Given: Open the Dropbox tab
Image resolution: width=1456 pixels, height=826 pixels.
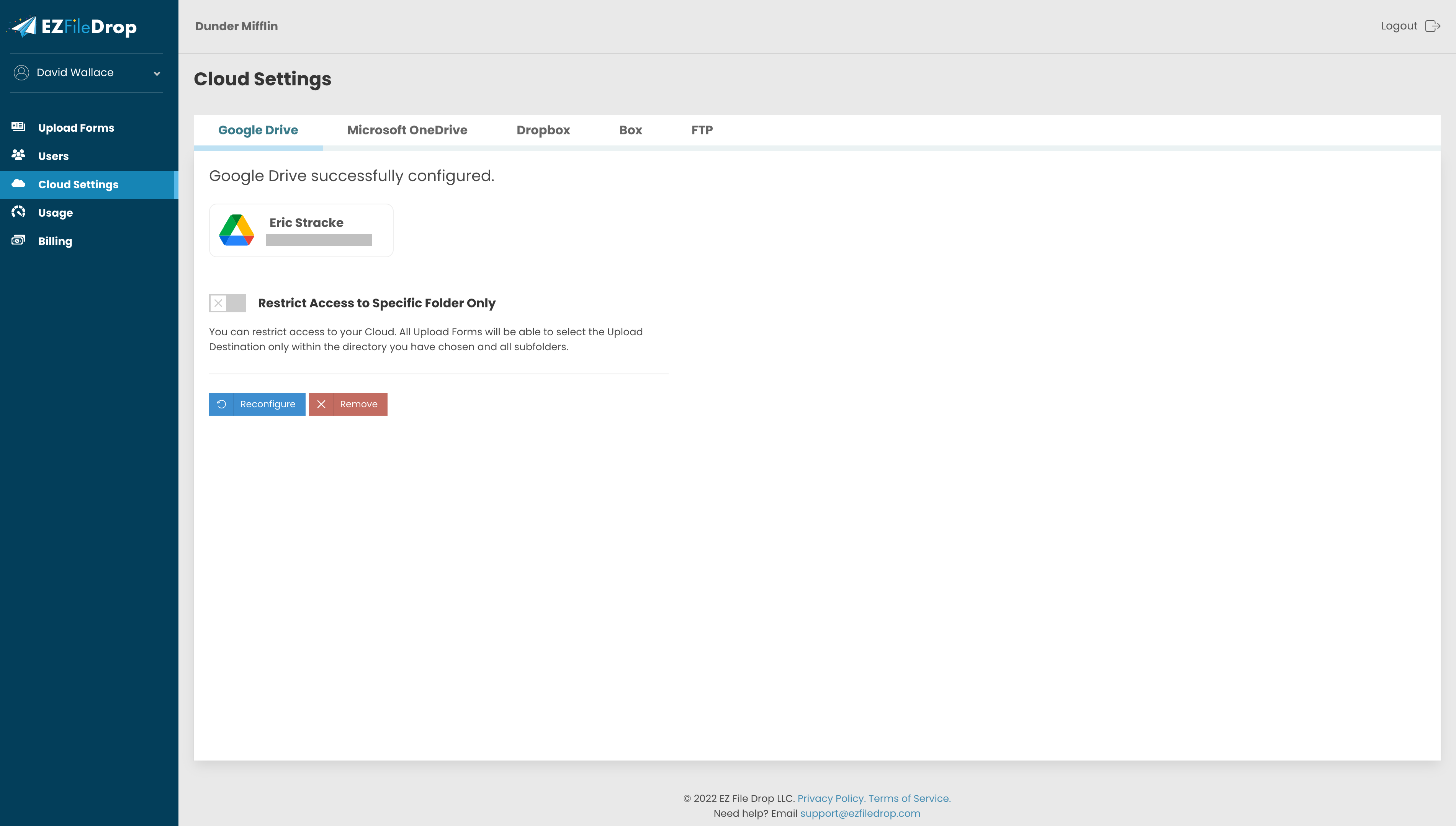Looking at the screenshot, I should tap(542, 130).
